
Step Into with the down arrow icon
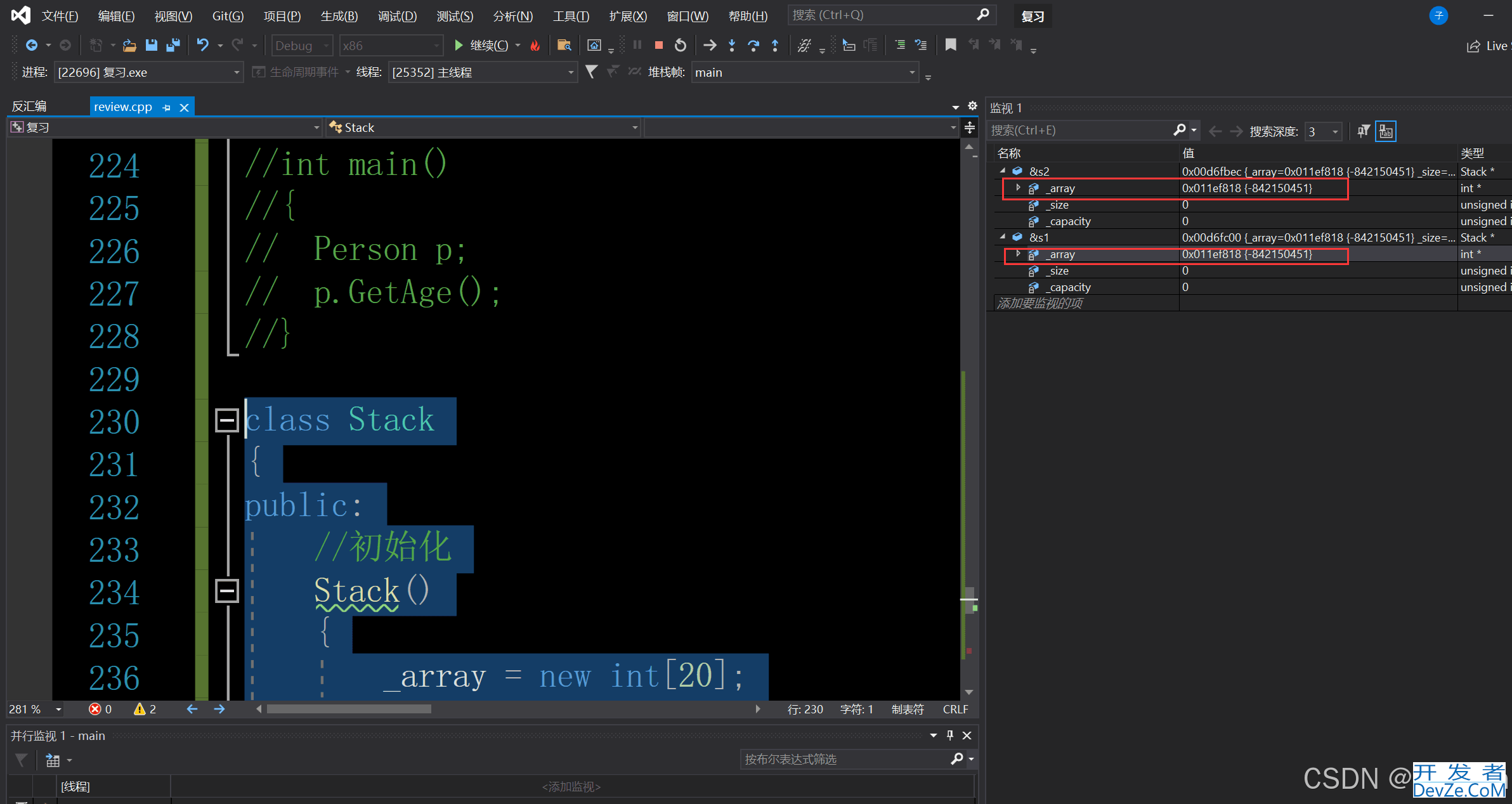point(732,45)
